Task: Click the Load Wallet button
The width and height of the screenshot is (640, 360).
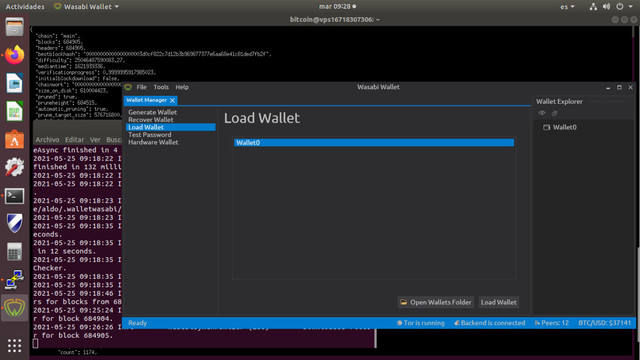Action: [x=498, y=302]
